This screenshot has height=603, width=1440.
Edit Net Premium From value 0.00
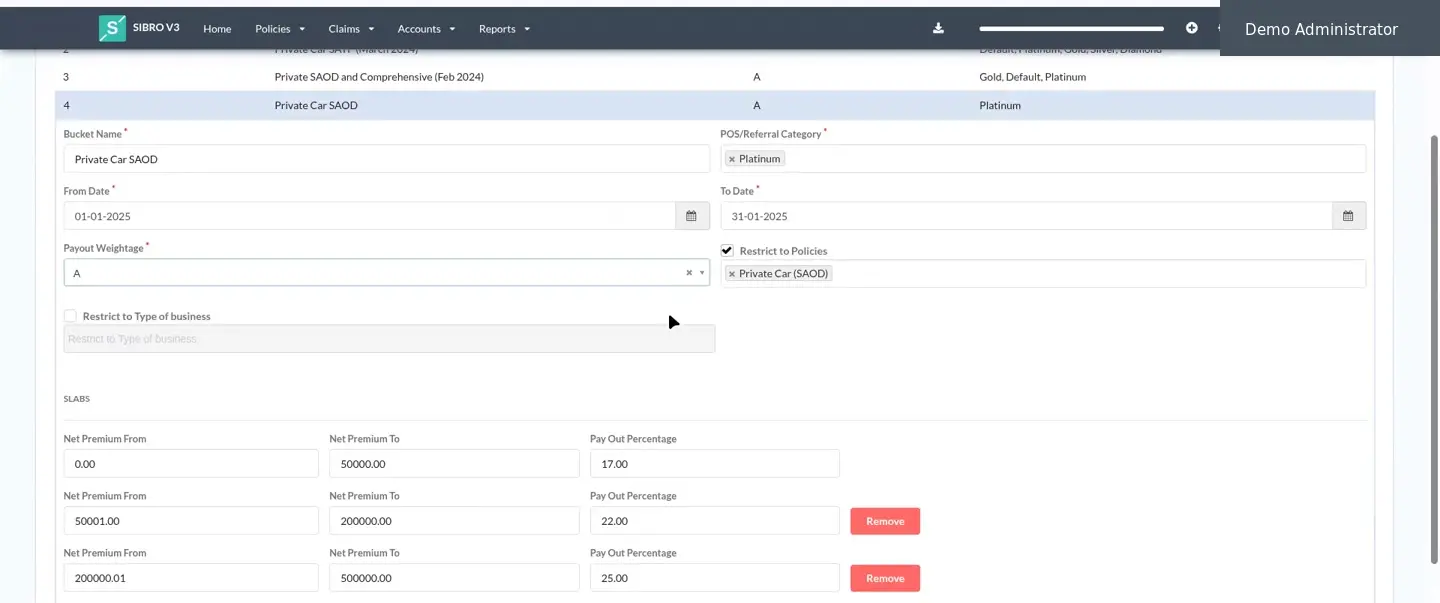(191, 464)
